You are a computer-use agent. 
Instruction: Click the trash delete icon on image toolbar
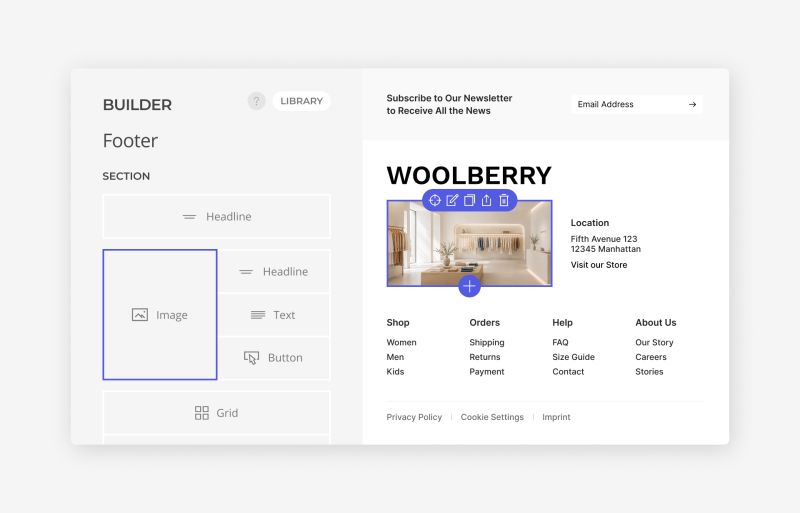[x=504, y=200]
